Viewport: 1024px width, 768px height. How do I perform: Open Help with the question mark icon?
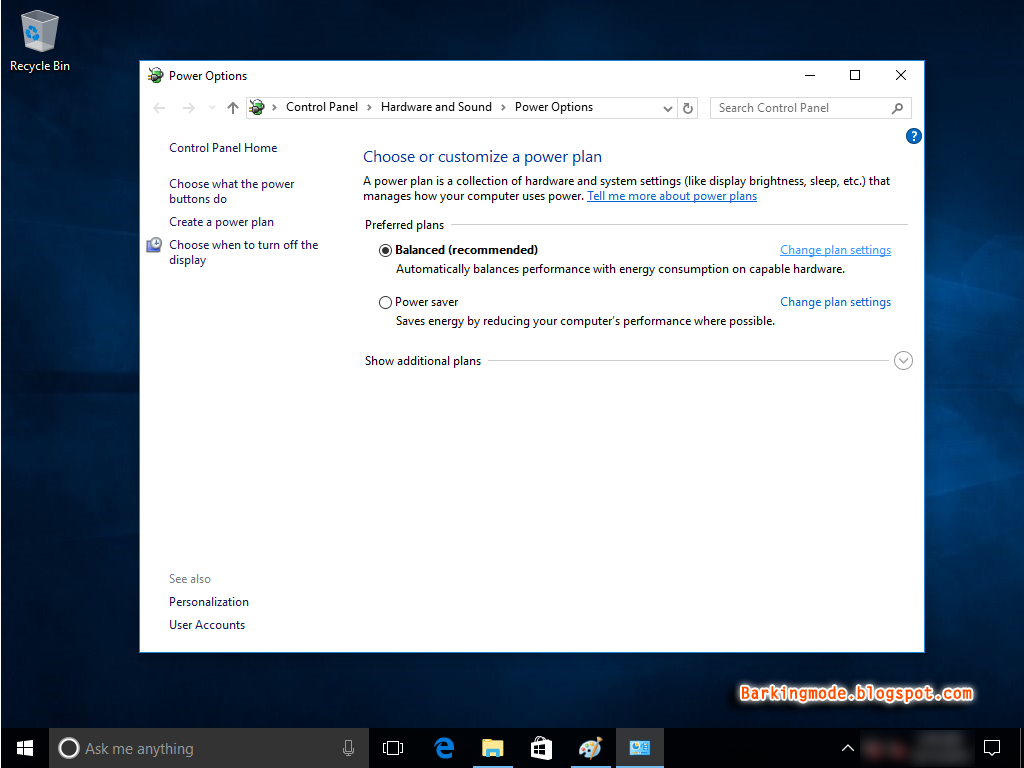(914, 136)
